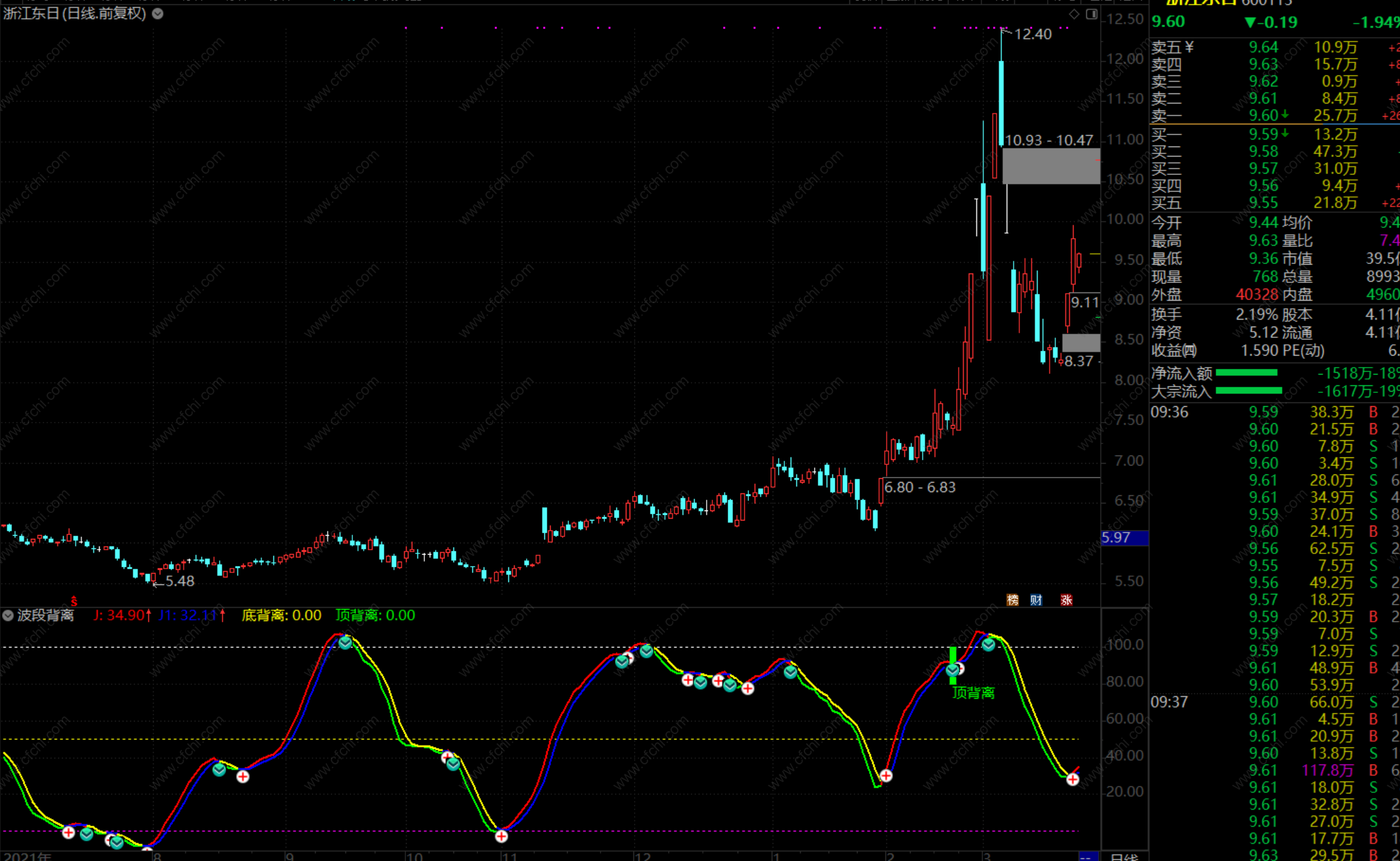Click the green 净流入额 bar
Viewport: 1400px width, 861px height.
pyautogui.click(x=1246, y=373)
